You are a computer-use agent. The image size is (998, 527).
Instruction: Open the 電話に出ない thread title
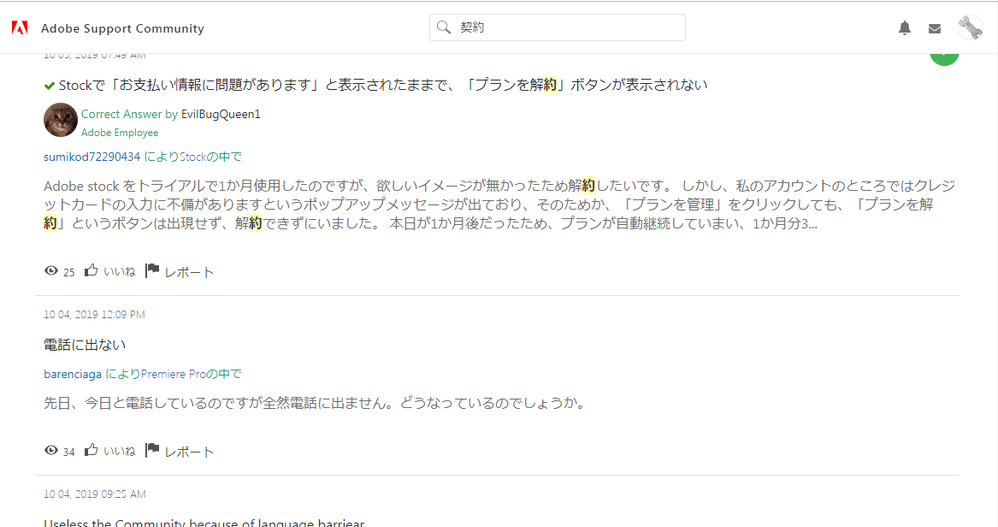(85, 345)
